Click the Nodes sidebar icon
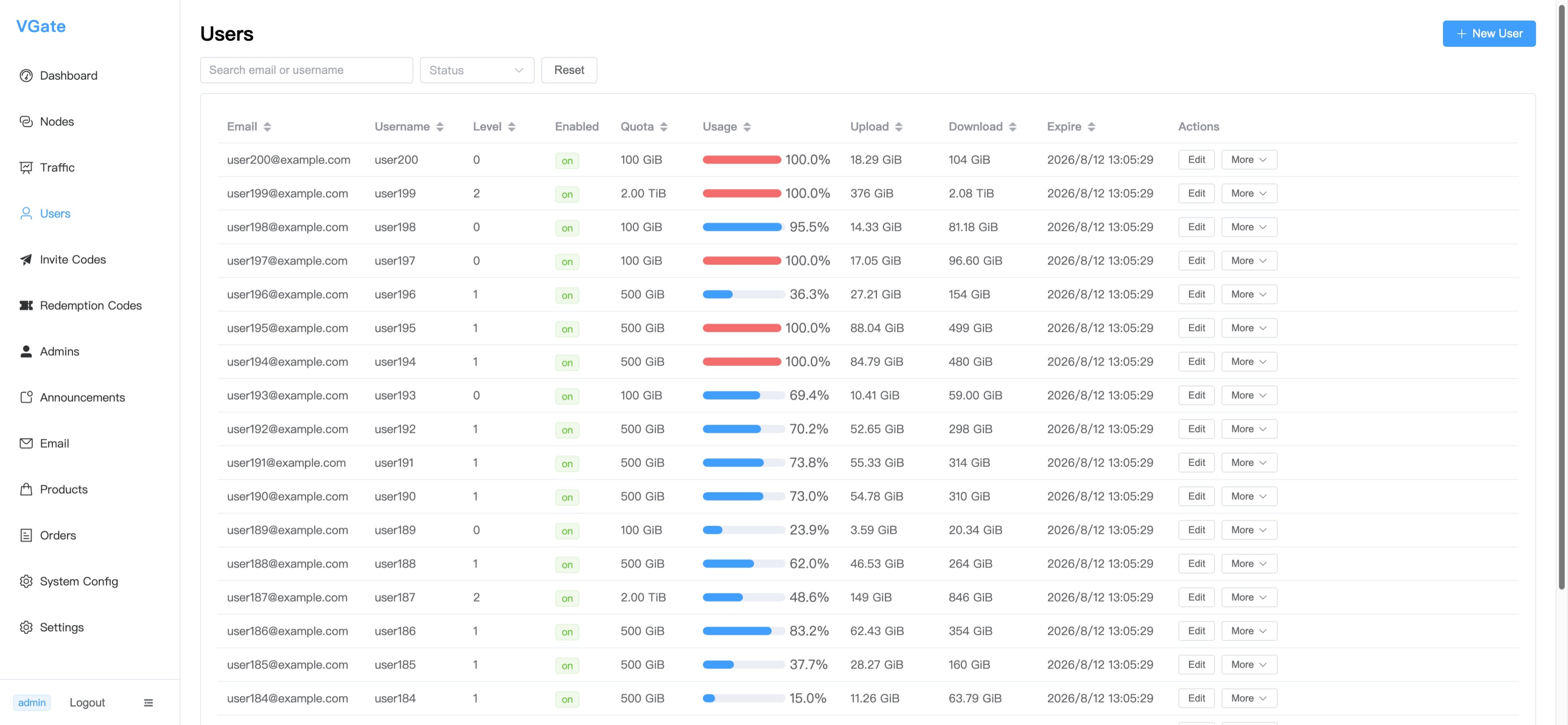Screen dimensions: 1568x725 point(25,122)
